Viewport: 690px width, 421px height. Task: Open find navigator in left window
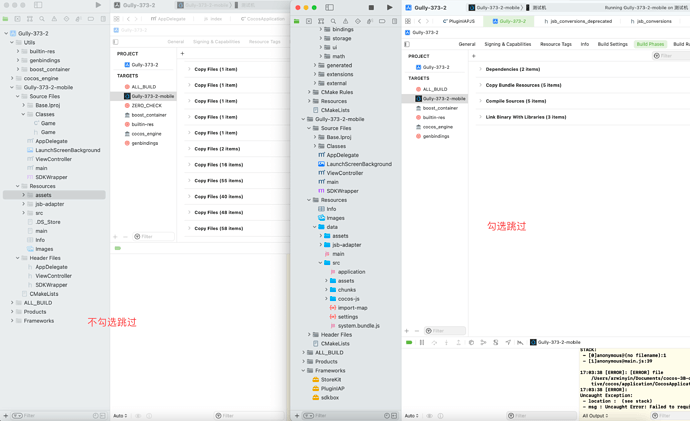42,19
